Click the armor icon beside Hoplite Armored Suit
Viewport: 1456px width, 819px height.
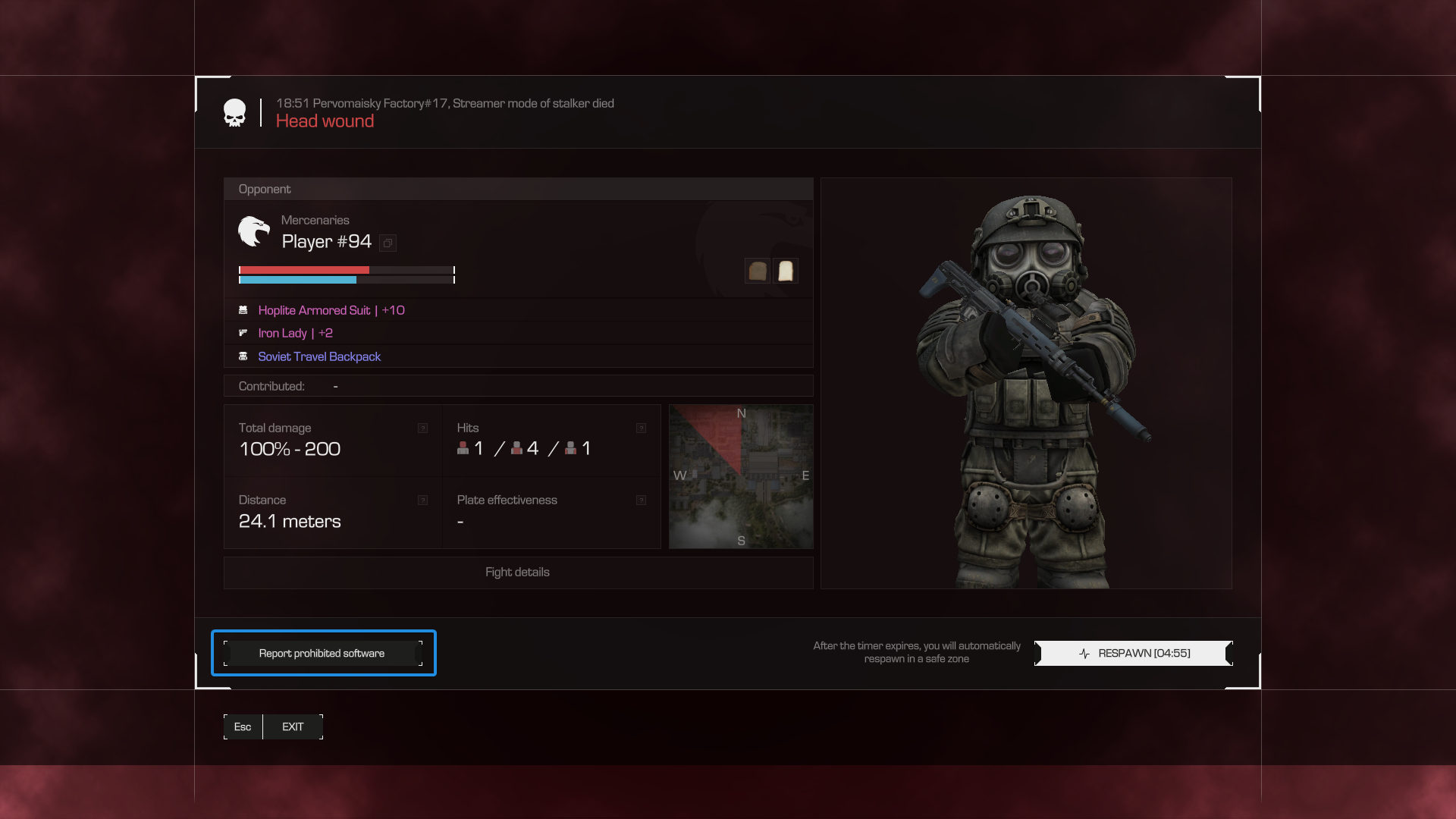pos(243,310)
